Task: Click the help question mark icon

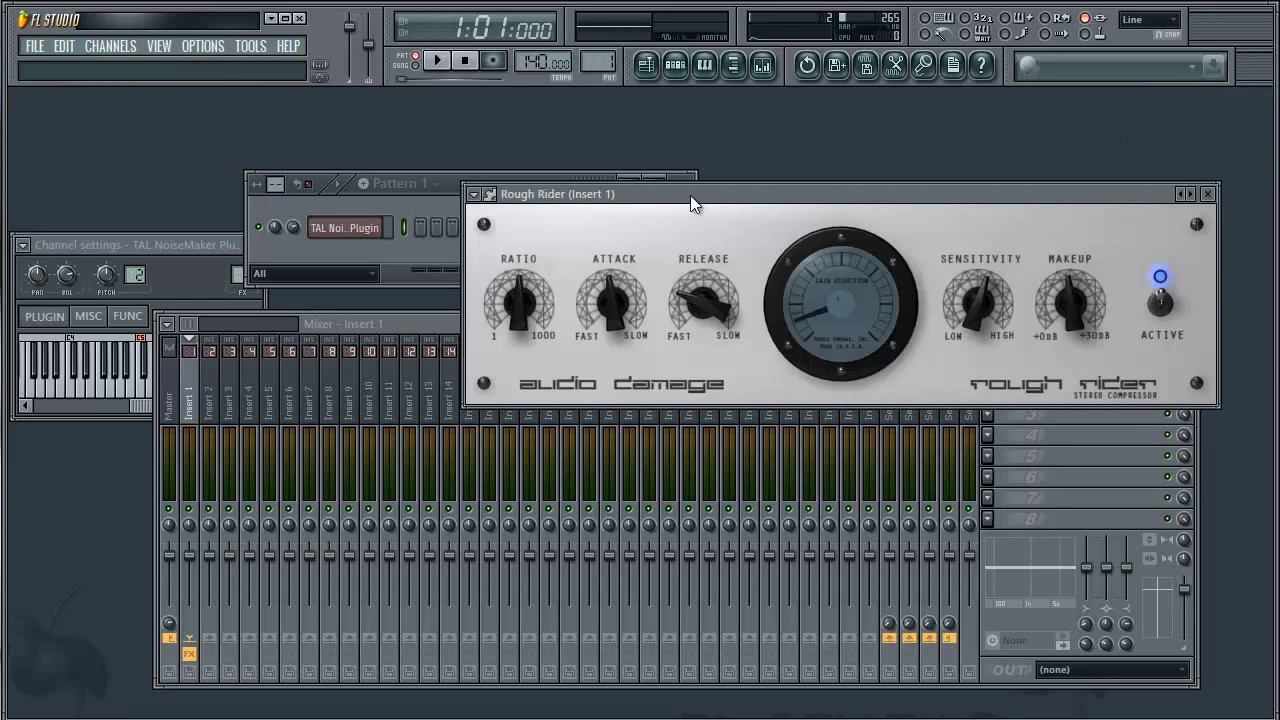Action: [x=982, y=66]
